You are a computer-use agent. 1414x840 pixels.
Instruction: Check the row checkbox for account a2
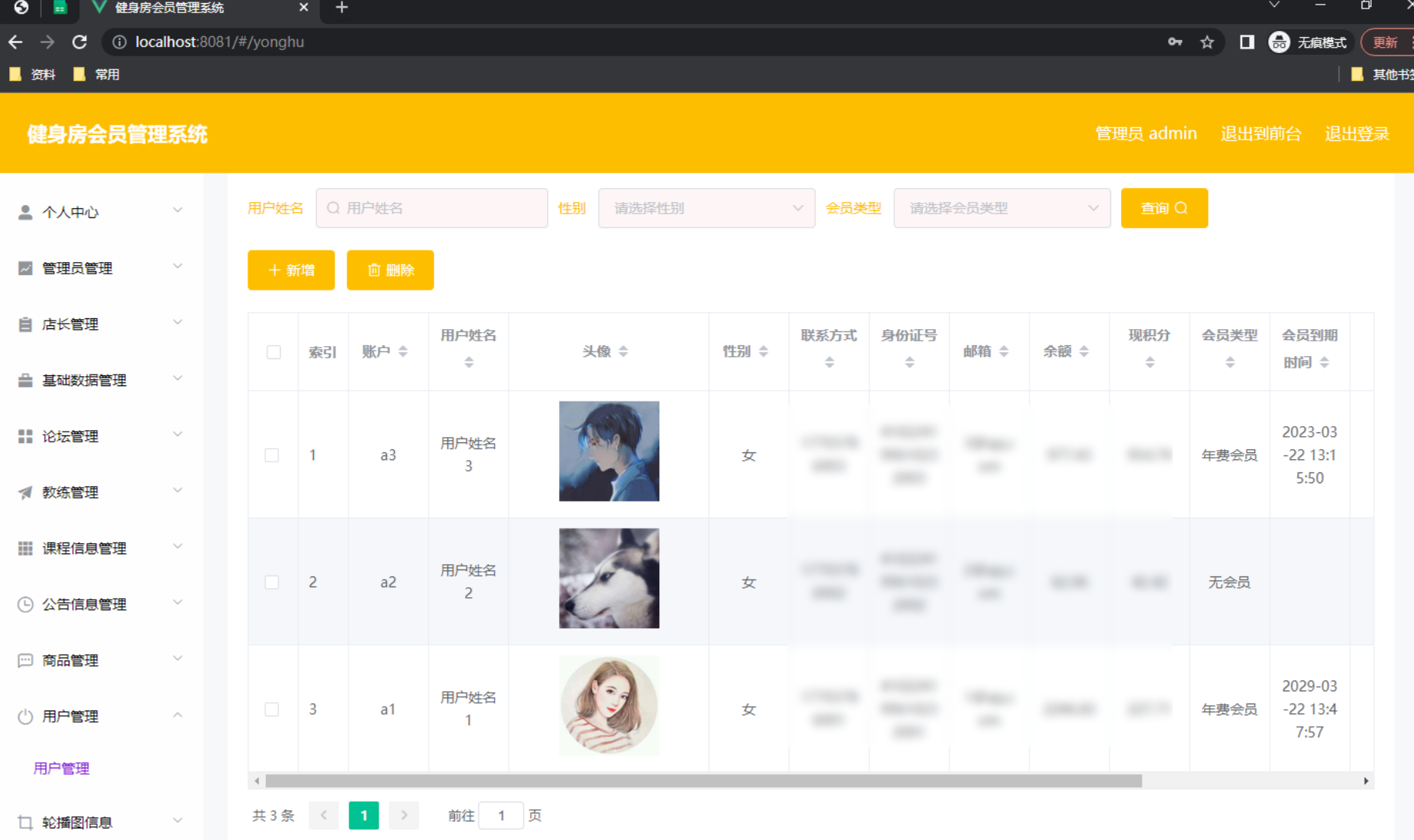point(272,583)
